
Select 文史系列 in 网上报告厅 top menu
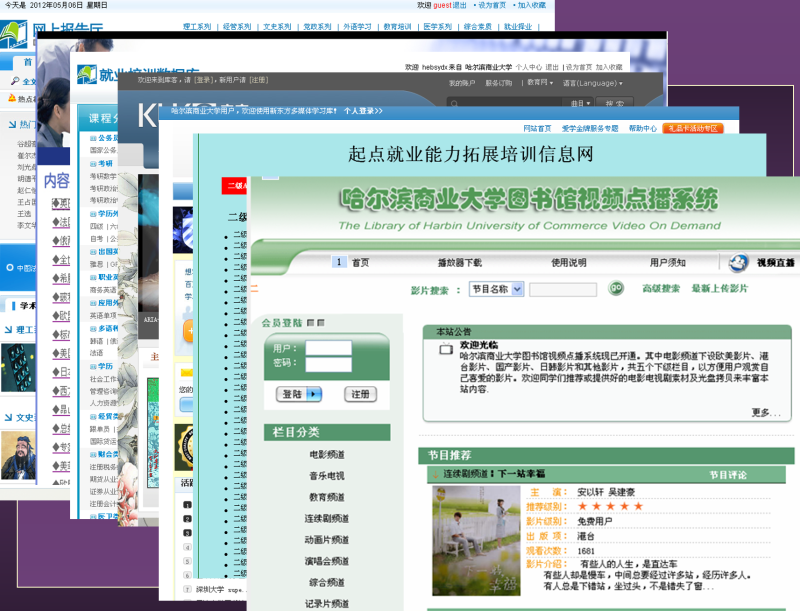pyautogui.click(x=277, y=27)
